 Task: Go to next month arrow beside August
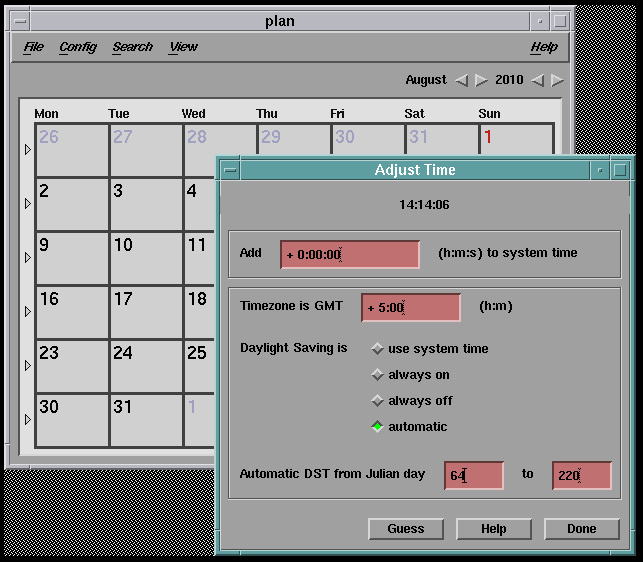[x=481, y=80]
